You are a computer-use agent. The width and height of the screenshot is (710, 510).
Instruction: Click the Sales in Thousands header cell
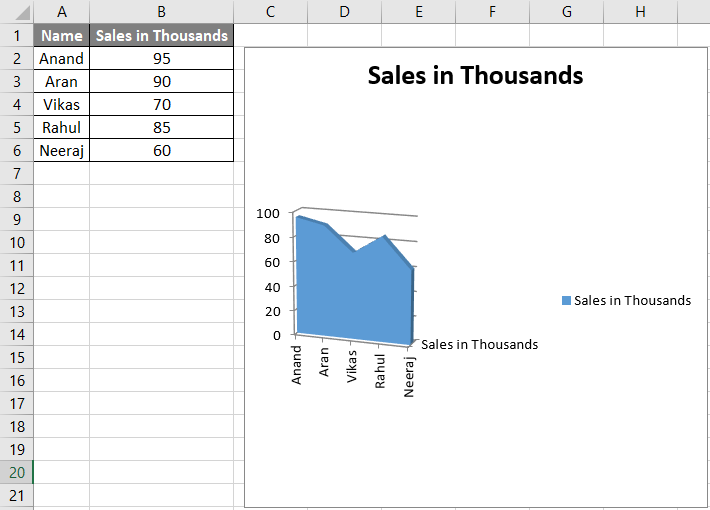(161, 35)
